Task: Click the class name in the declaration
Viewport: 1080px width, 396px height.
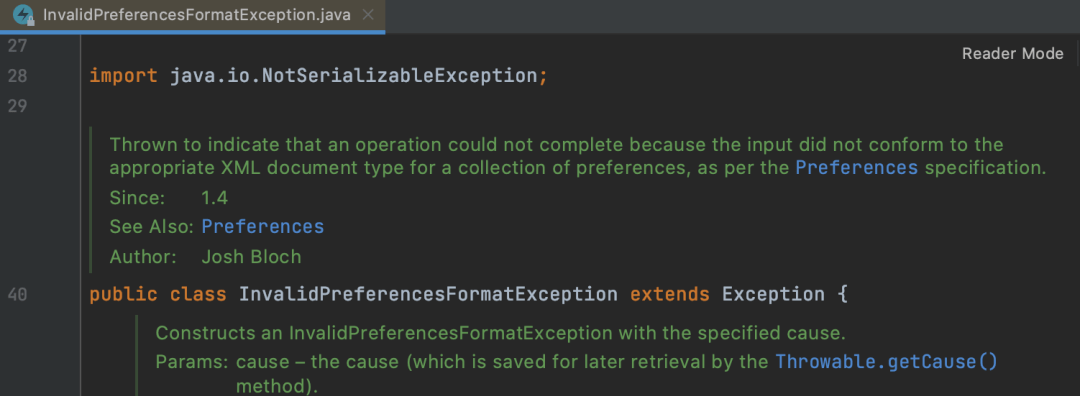Action: [428, 295]
